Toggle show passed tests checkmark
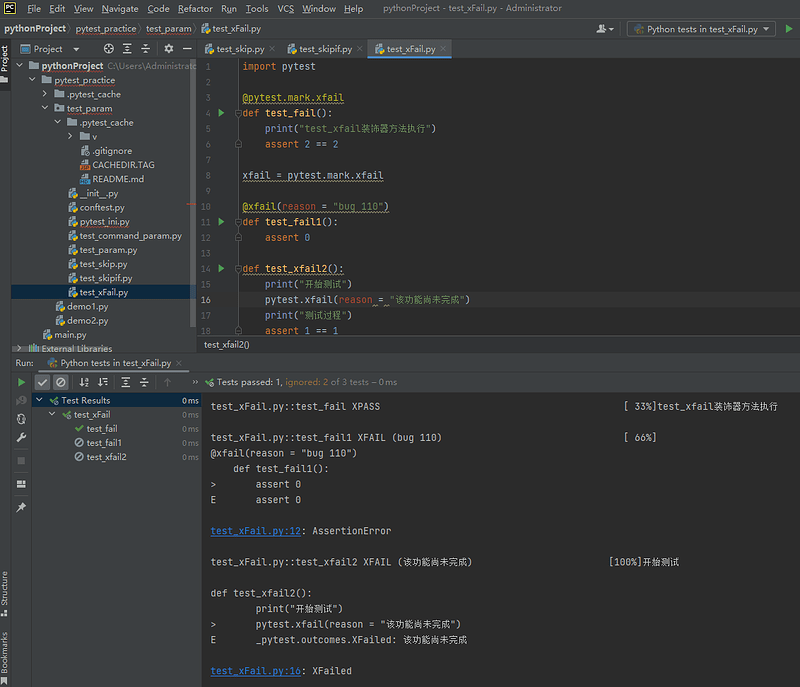Screen dimensions: 800x687 point(42,382)
